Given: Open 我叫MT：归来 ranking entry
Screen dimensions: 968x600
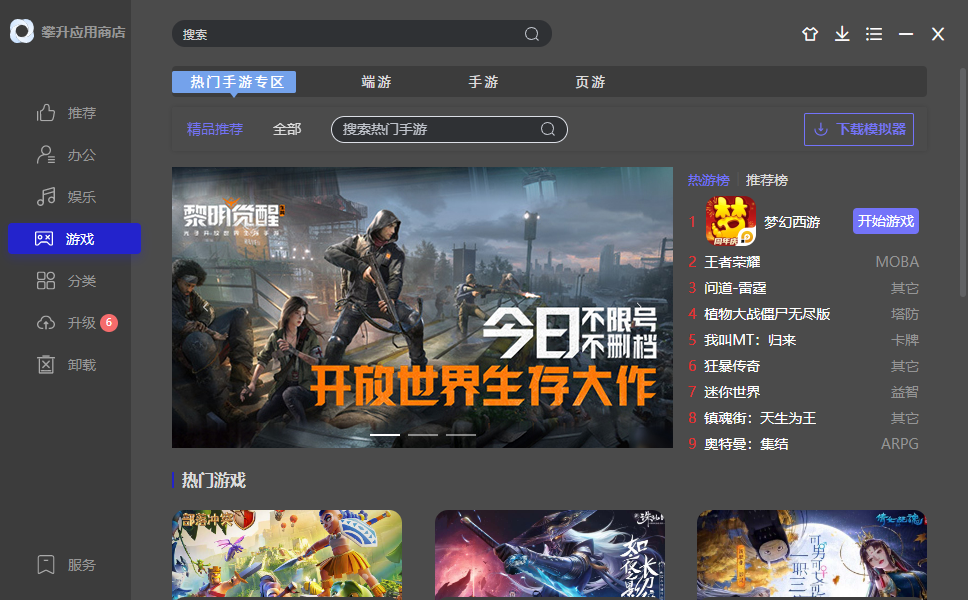Looking at the screenshot, I should (x=750, y=340).
